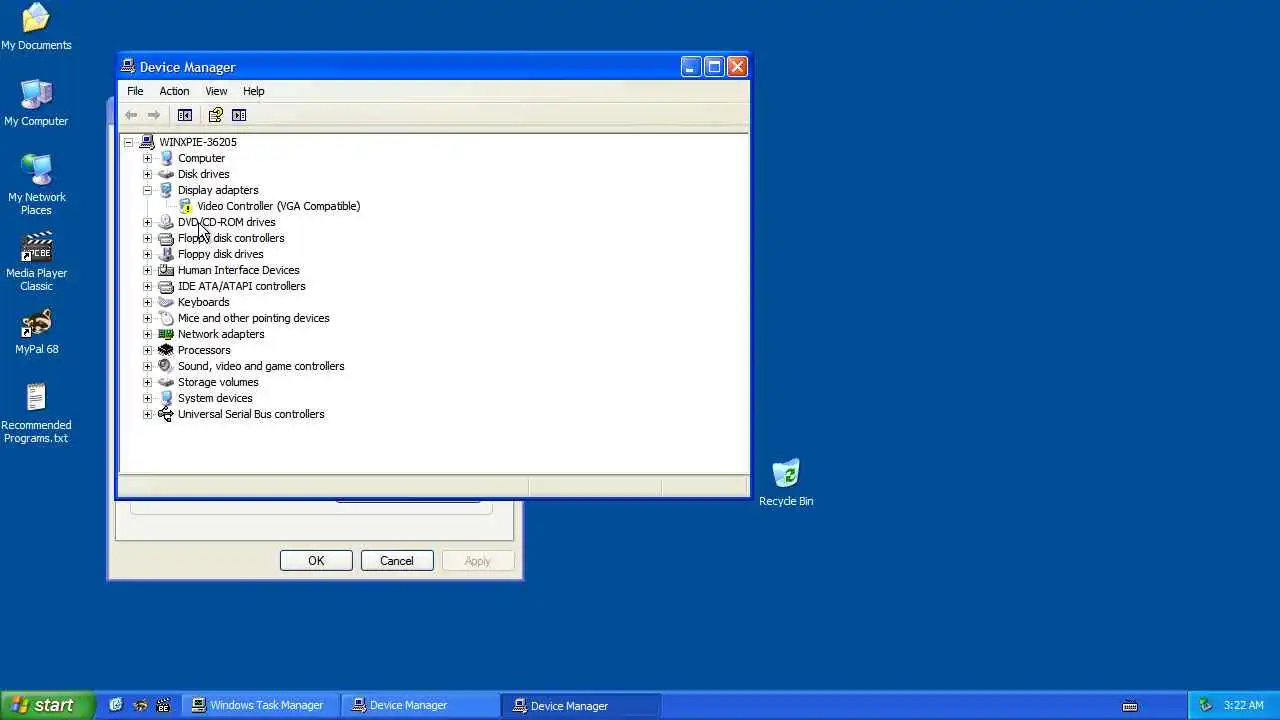Viewport: 1280px width, 720px height.
Task: Open the View menu
Action: tap(216, 91)
